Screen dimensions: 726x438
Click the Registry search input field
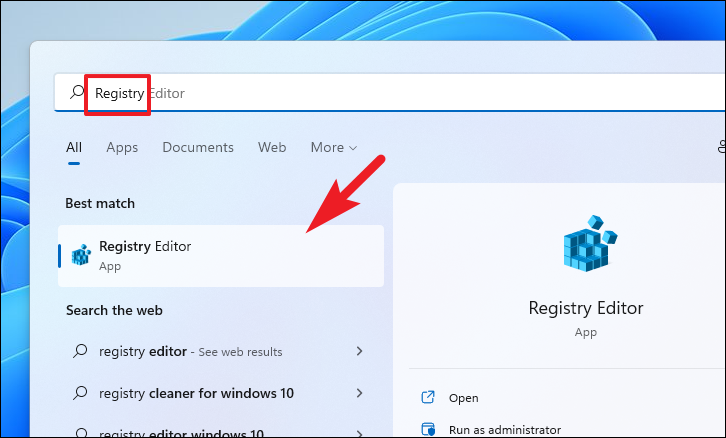389,93
